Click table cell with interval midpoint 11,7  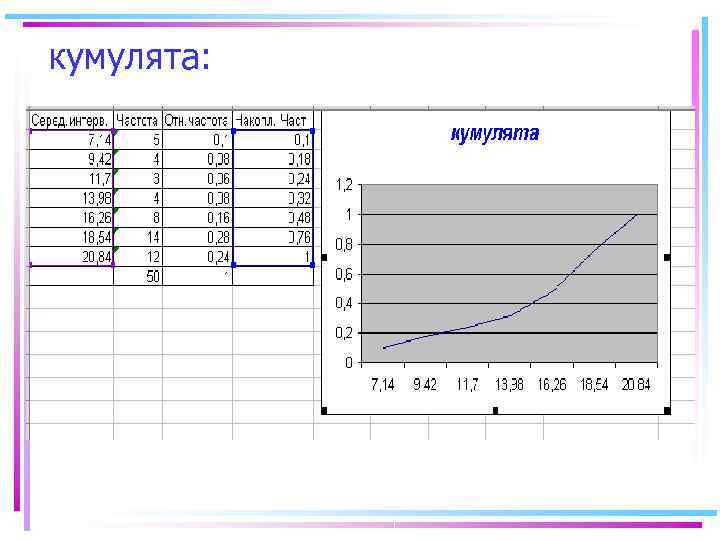(x=71, y=178)
